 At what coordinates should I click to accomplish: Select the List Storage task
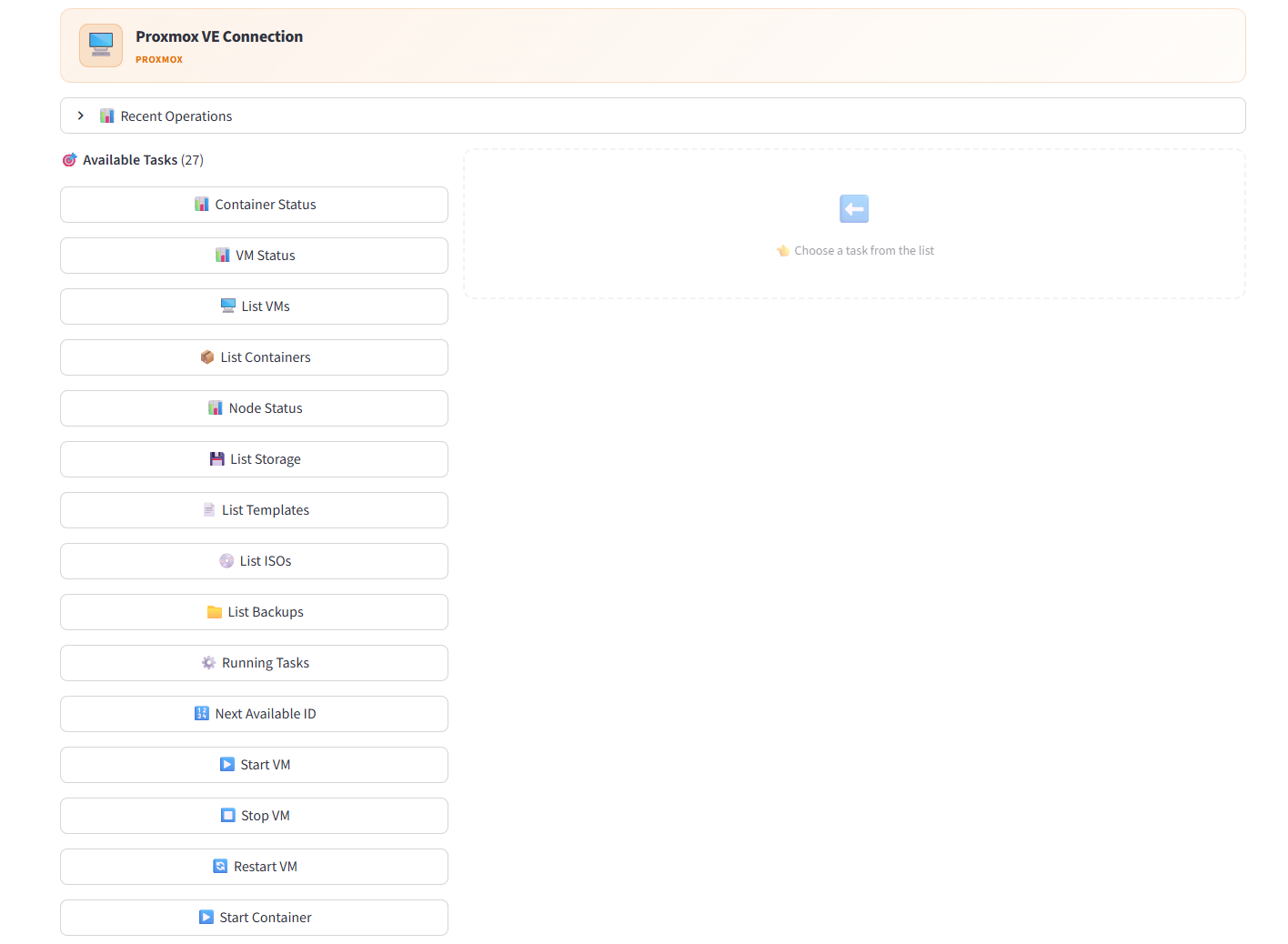pyautogui.click(x=254, y=459)
